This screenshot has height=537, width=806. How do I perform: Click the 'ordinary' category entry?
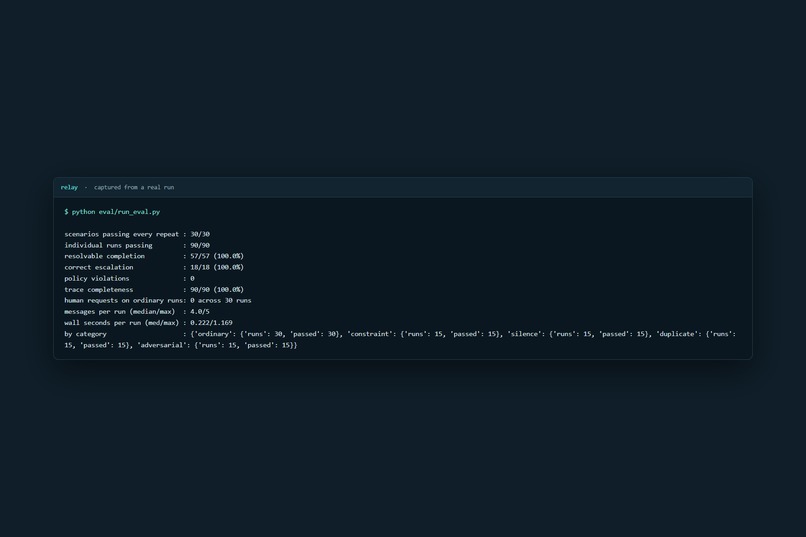coord(268,335)
